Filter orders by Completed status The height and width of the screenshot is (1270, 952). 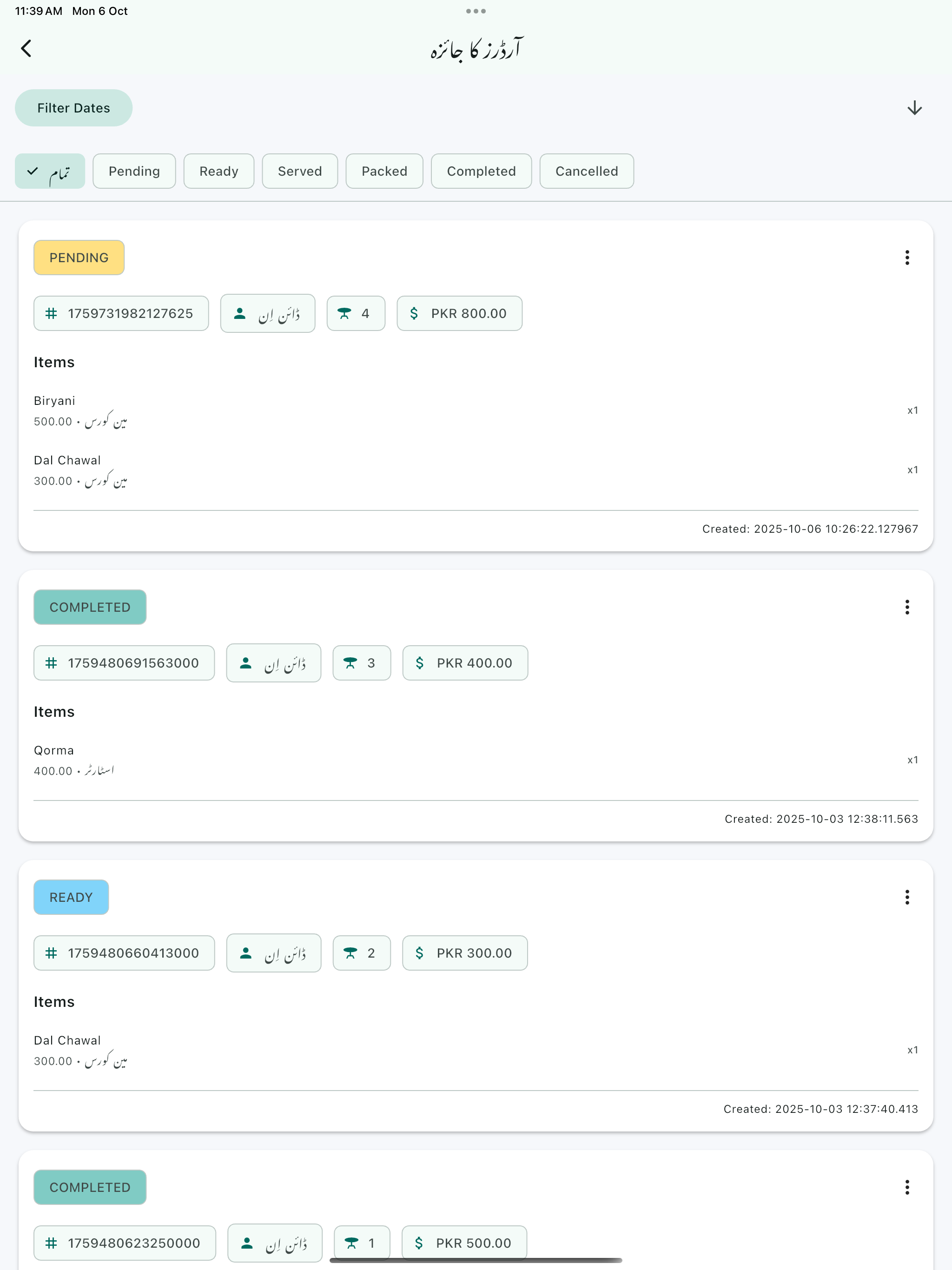pos(481,171)
